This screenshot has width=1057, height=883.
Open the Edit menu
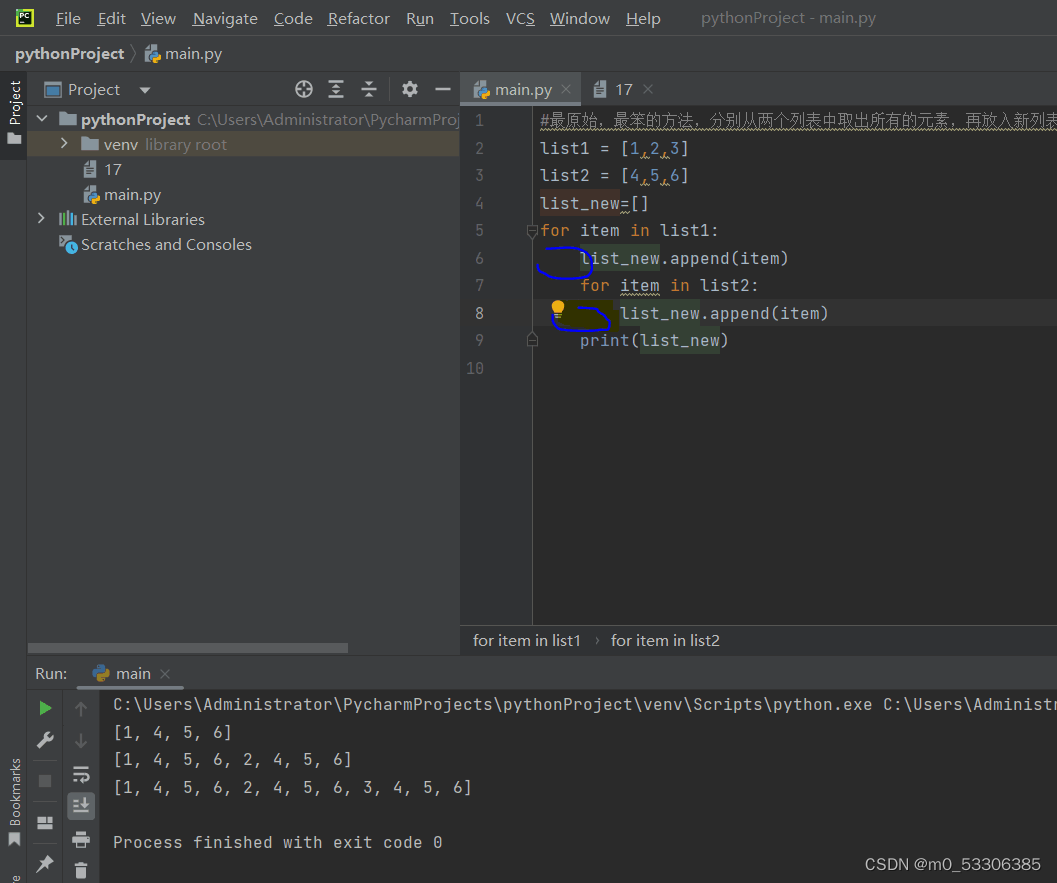[x=111, y=18]
